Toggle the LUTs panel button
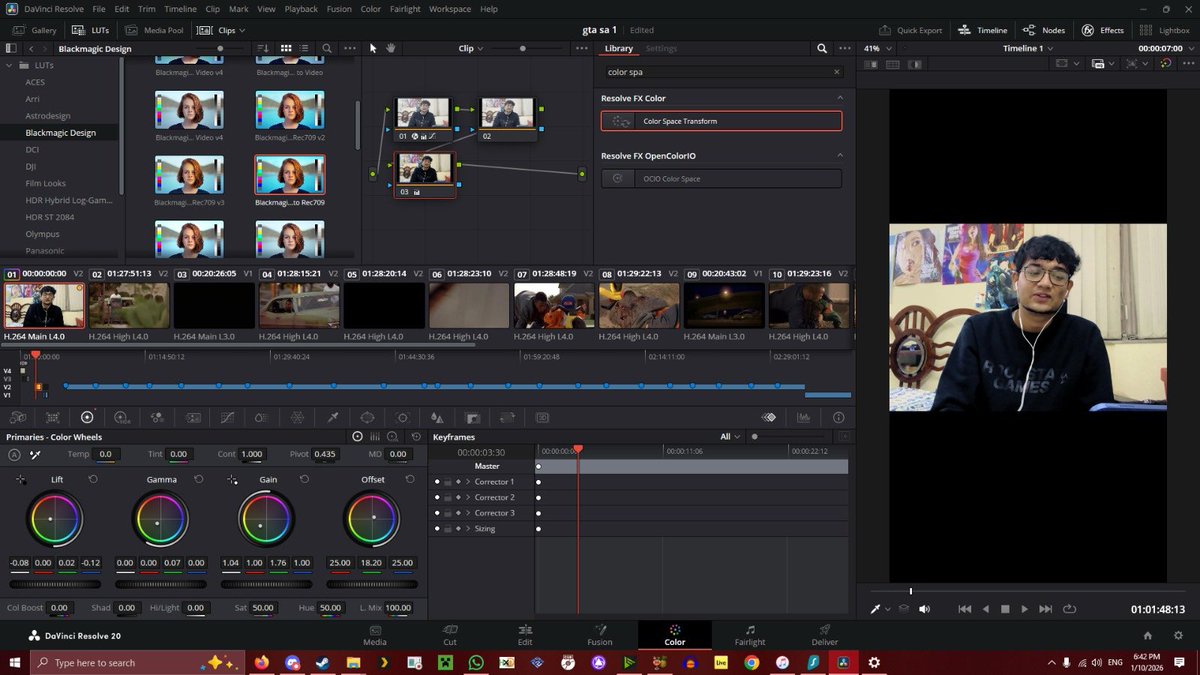The height and width of the screenshot is (675, 1200). coord(93,30)
